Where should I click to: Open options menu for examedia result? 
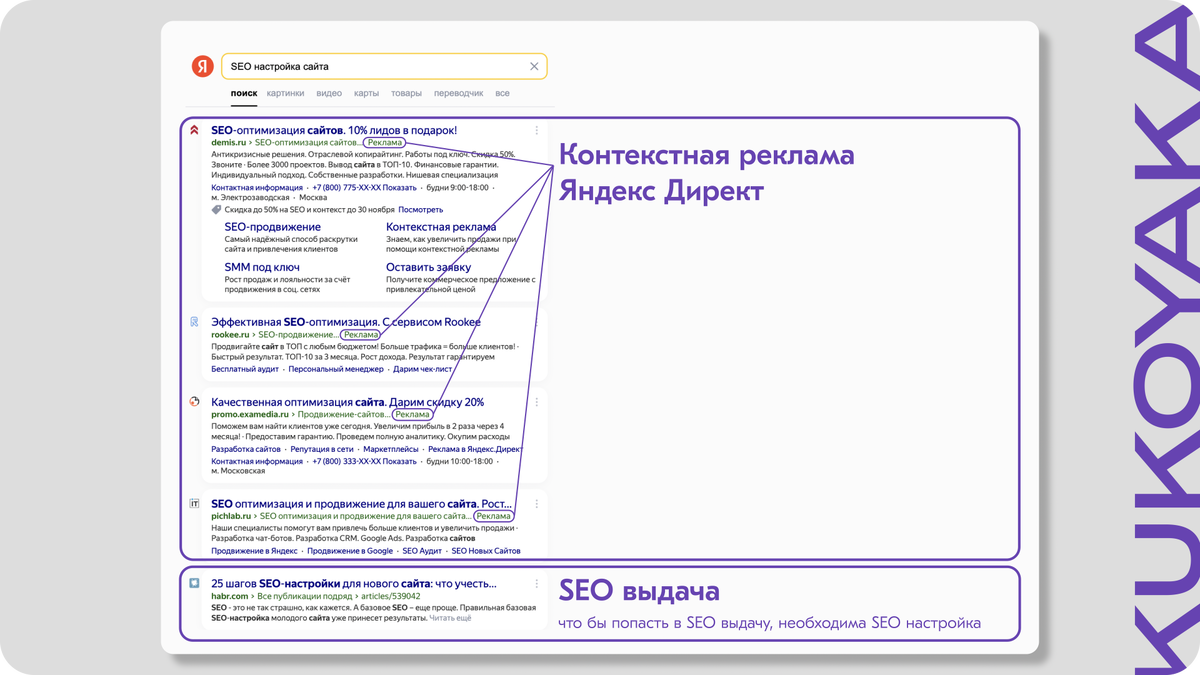[536, 403]
